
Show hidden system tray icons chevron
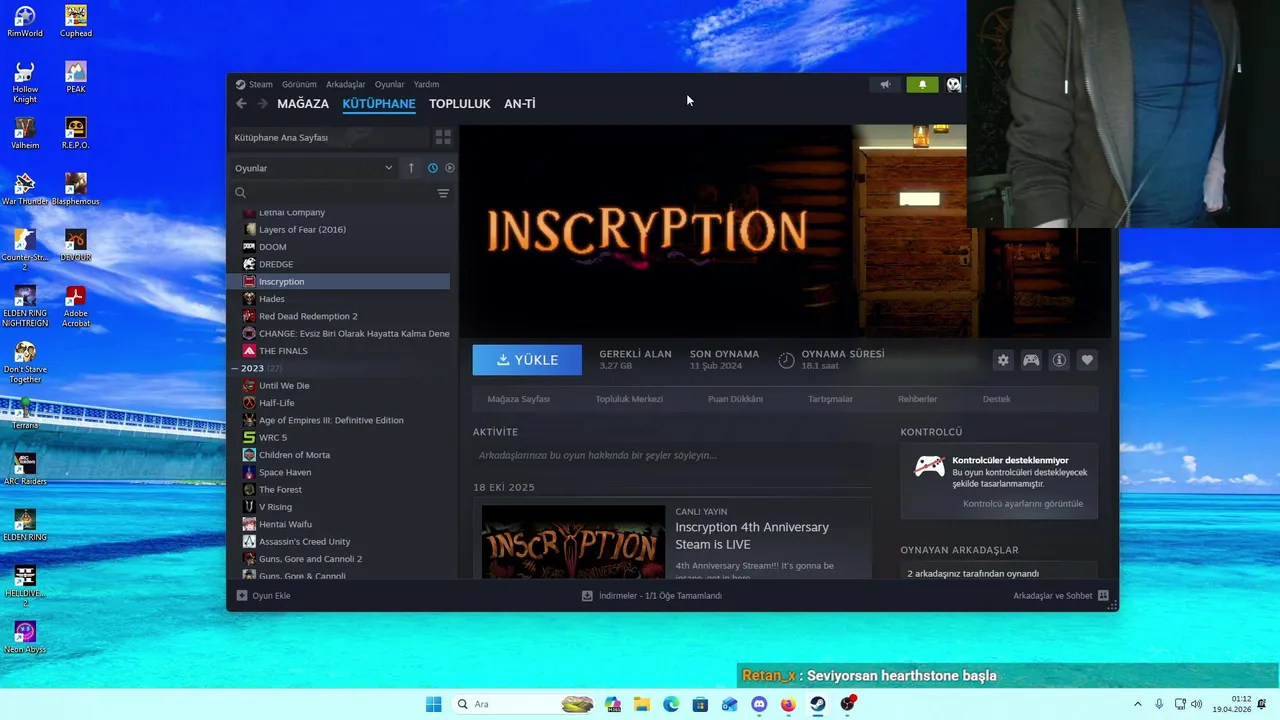pos(1138,704)
